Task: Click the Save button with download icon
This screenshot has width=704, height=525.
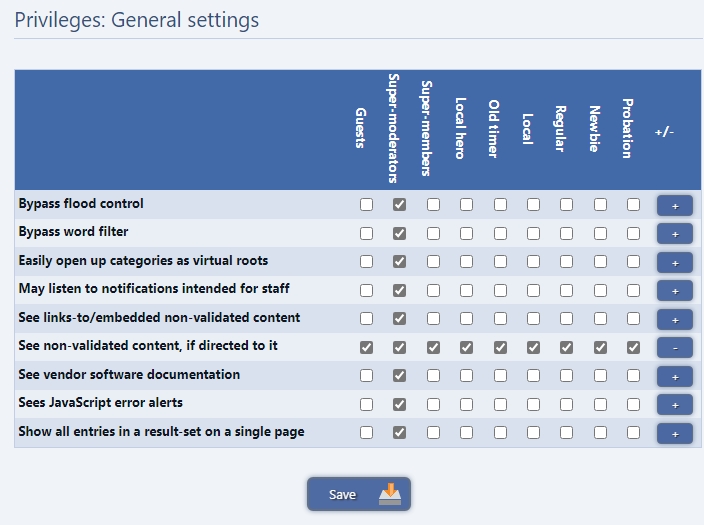Action: (358, 494)
